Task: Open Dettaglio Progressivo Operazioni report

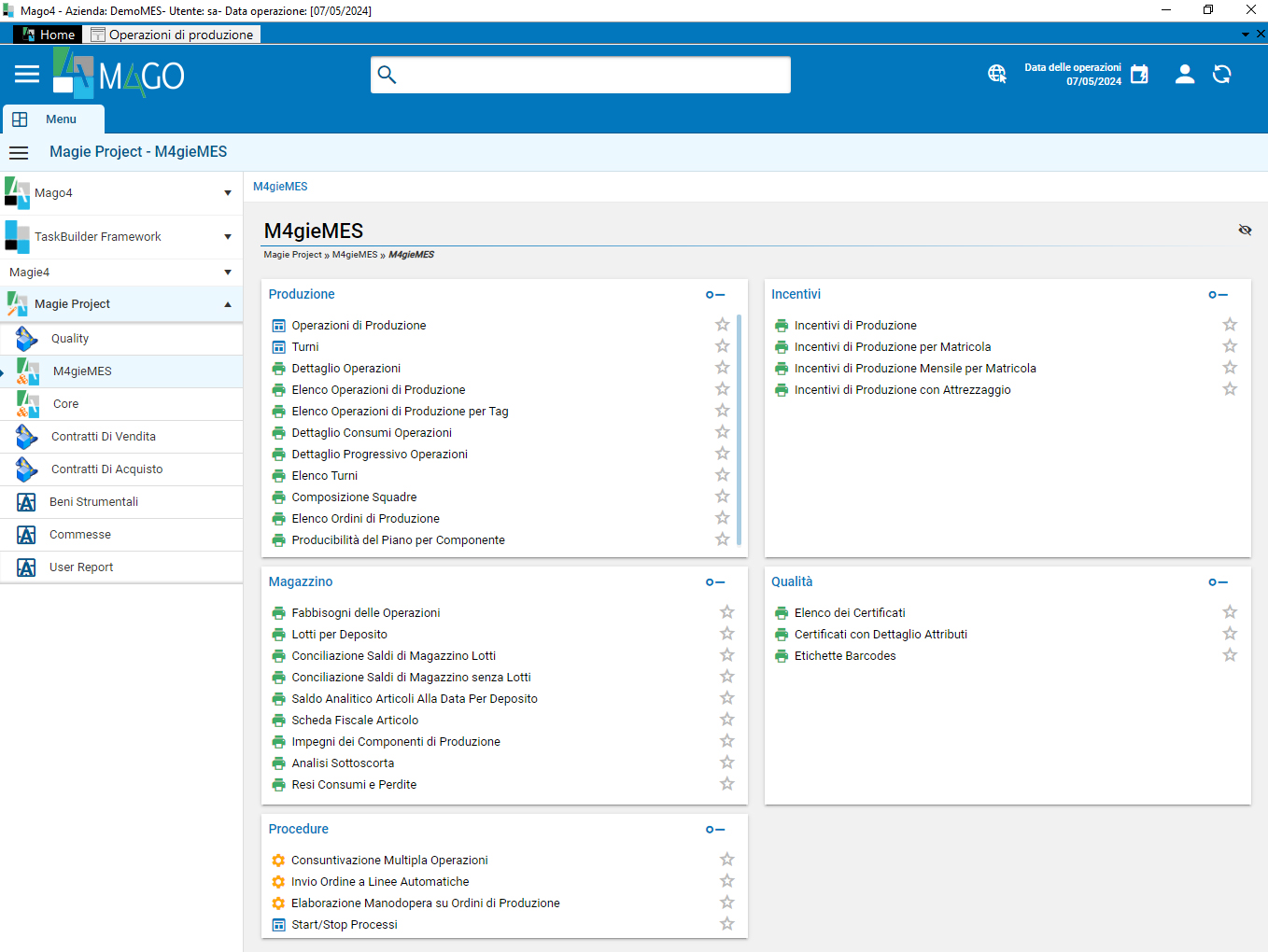Action: (x=379, y=455)
